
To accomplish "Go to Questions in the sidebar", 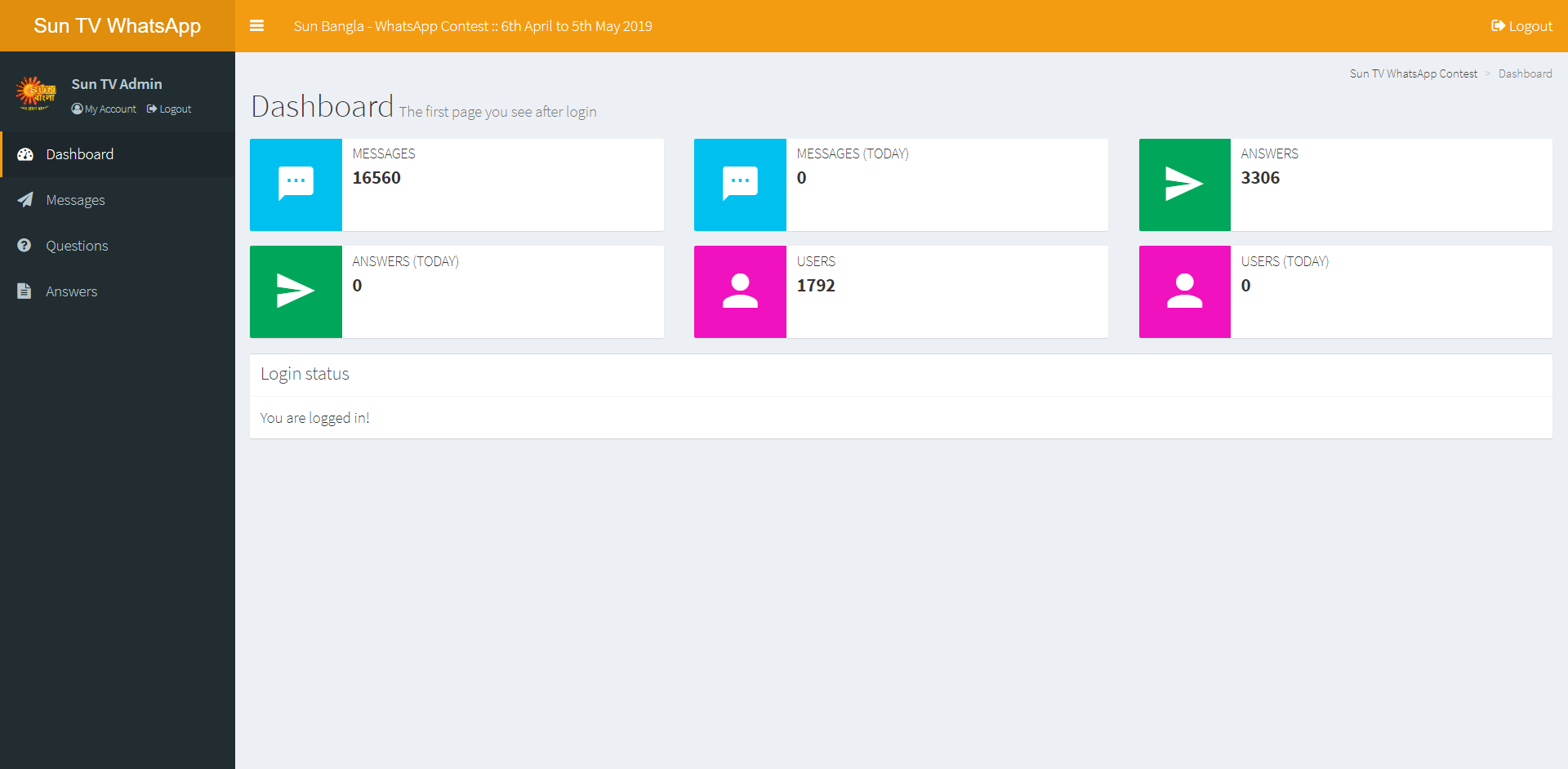I will 77,246.
